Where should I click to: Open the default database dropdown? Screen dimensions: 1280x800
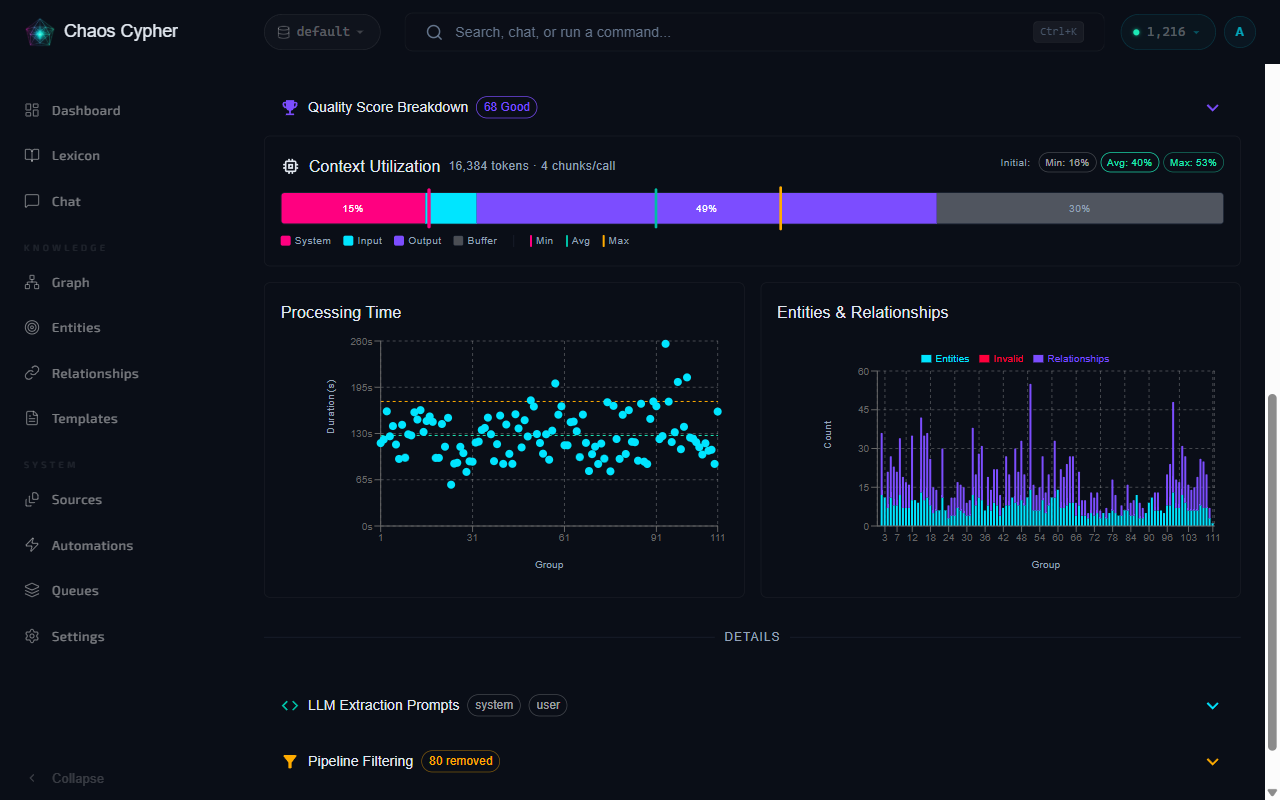click(322, 32)
